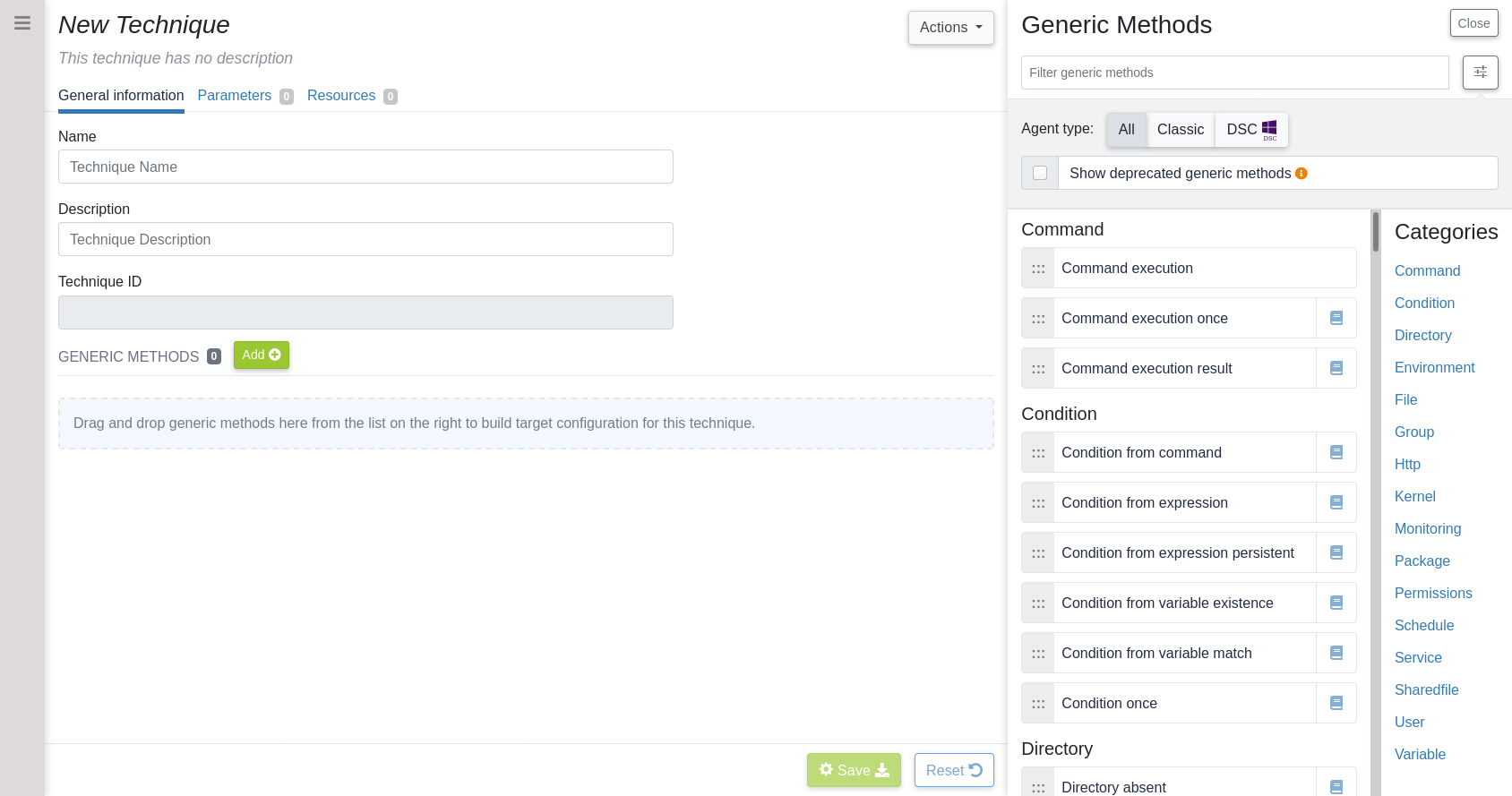1512x796 pixels.
Task: Open documentation icon for Condition from command
Action: 1336,452
